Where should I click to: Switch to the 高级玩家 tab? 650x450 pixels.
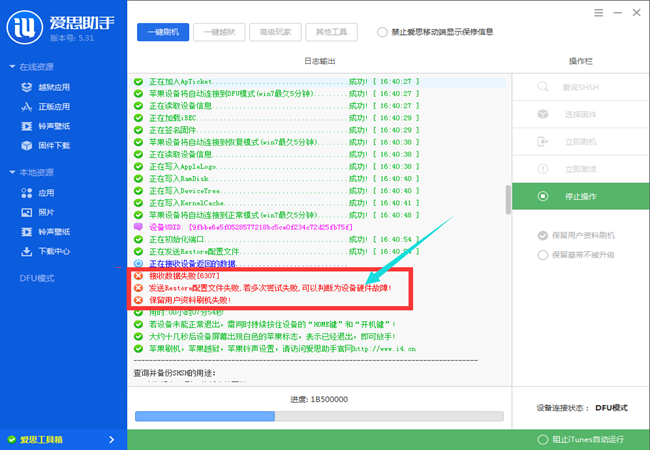point(275,32)
